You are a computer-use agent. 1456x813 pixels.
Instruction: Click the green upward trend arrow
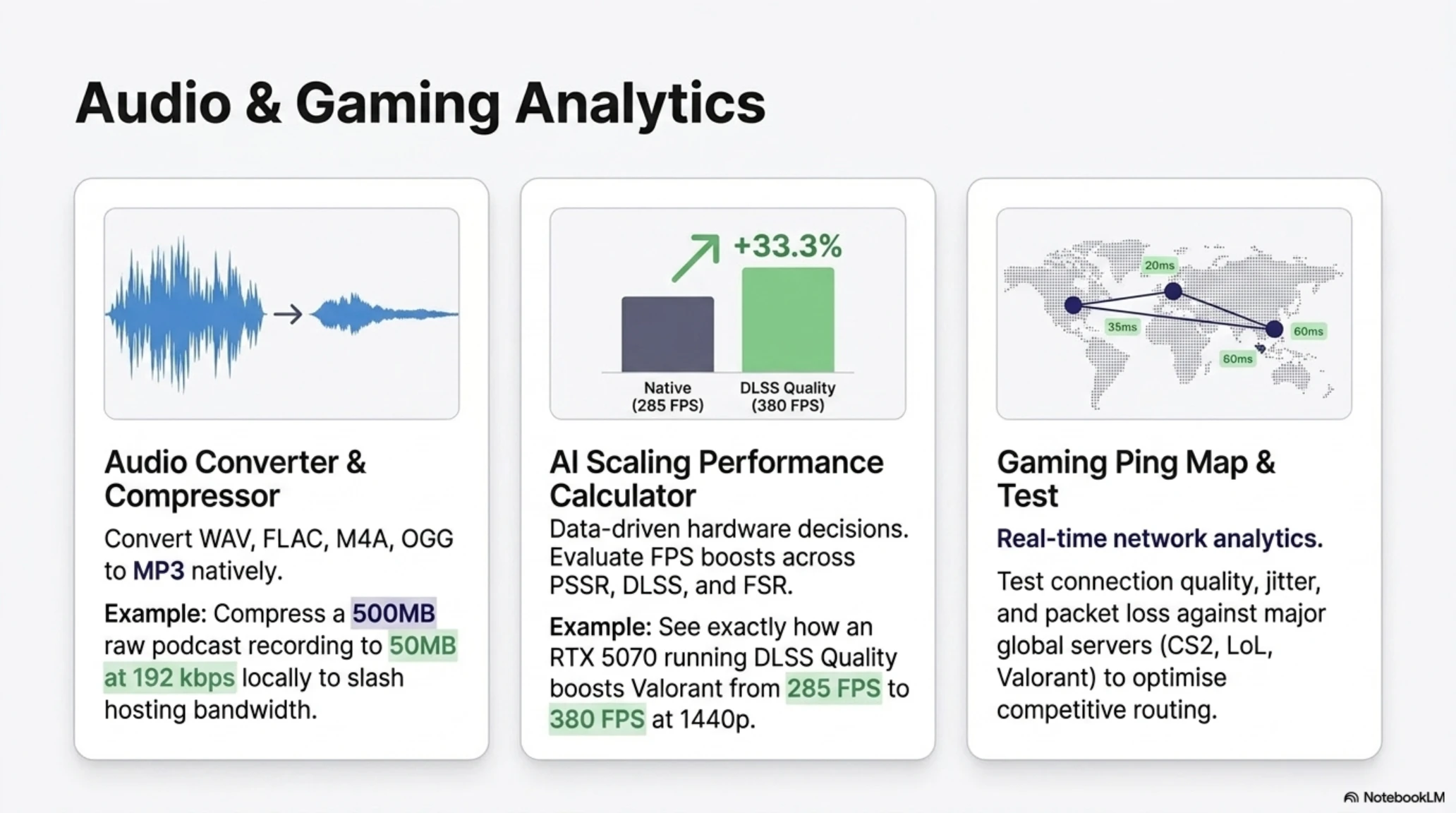click(x=696, y=258)
